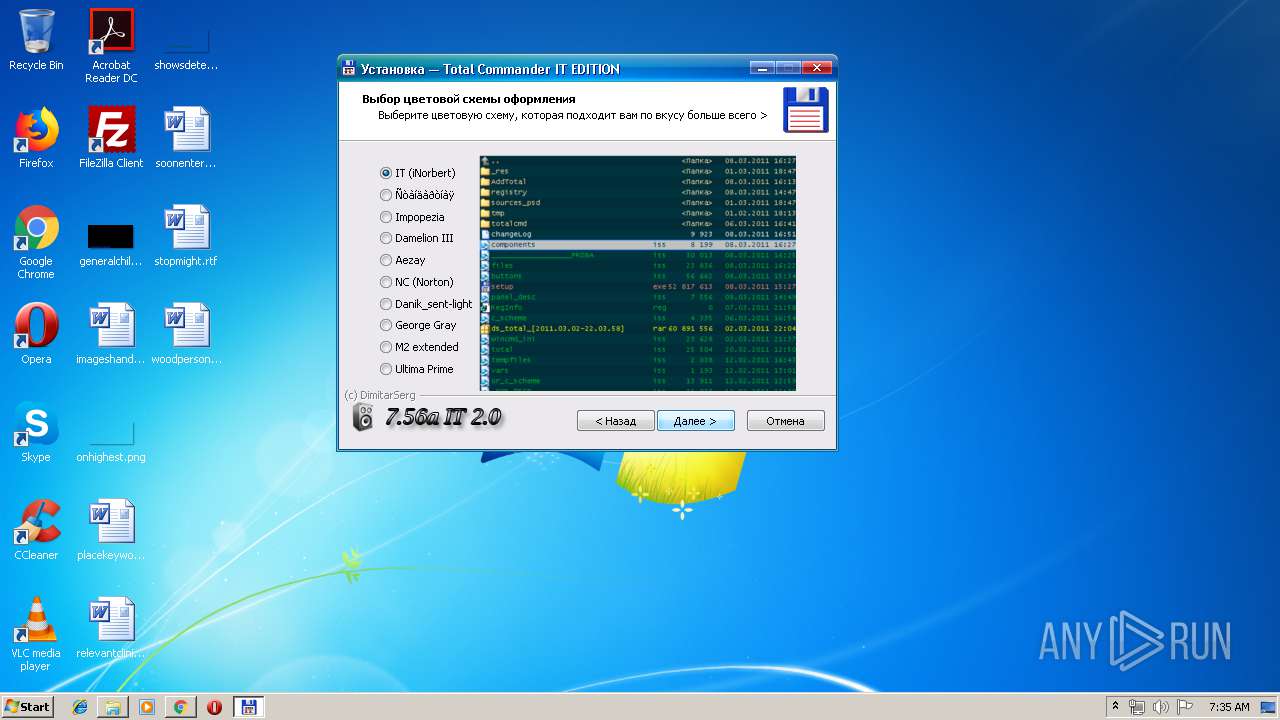Open Chrome from the taskbar
The width and height of the screenshot is (1280, 720).
point(180,707)
